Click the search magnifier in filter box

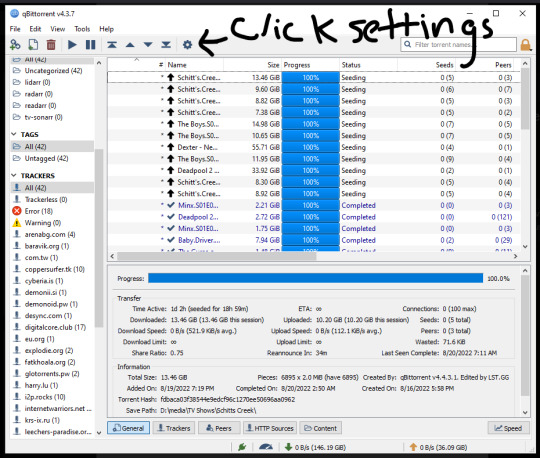tap(408, 44)
